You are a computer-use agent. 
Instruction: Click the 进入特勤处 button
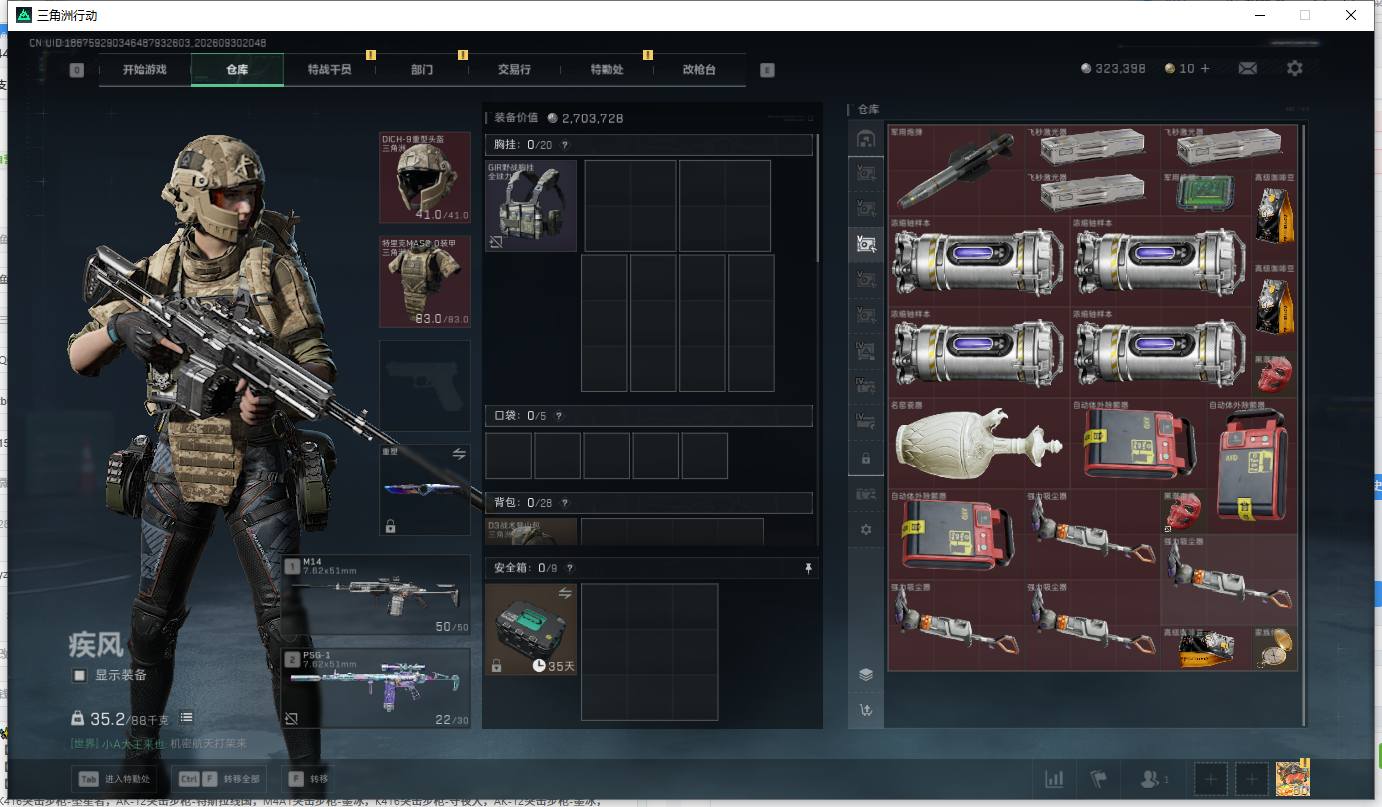[113, 778]
